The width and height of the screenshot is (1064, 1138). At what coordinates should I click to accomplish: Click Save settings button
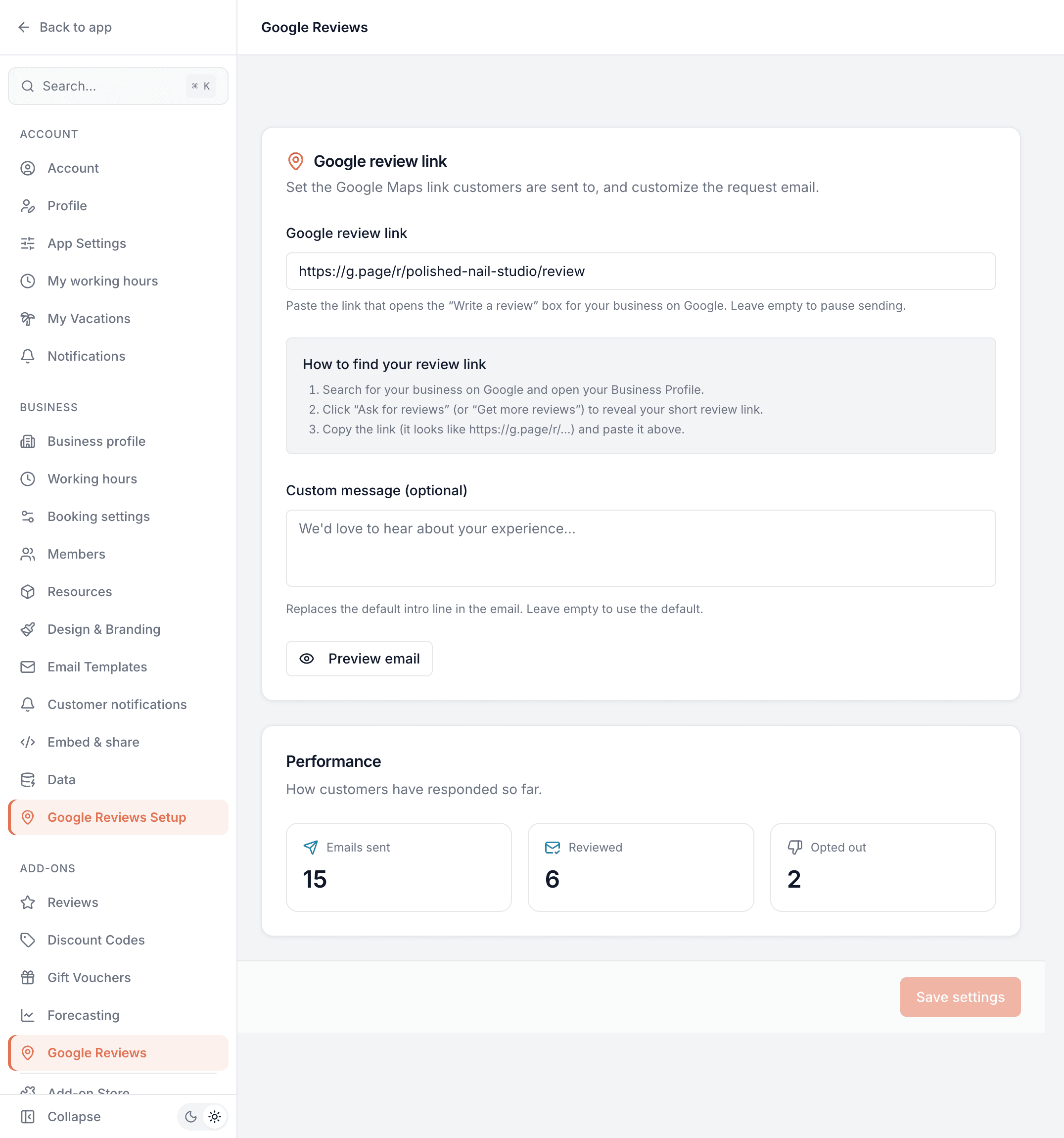pos(960,996)
